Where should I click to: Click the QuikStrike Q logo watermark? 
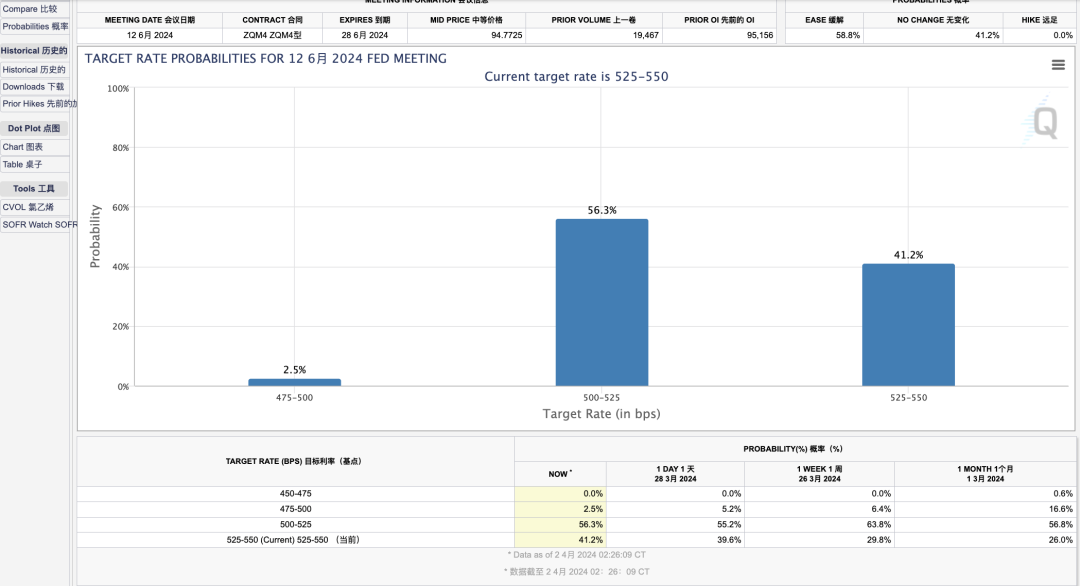pos(1043,122)
